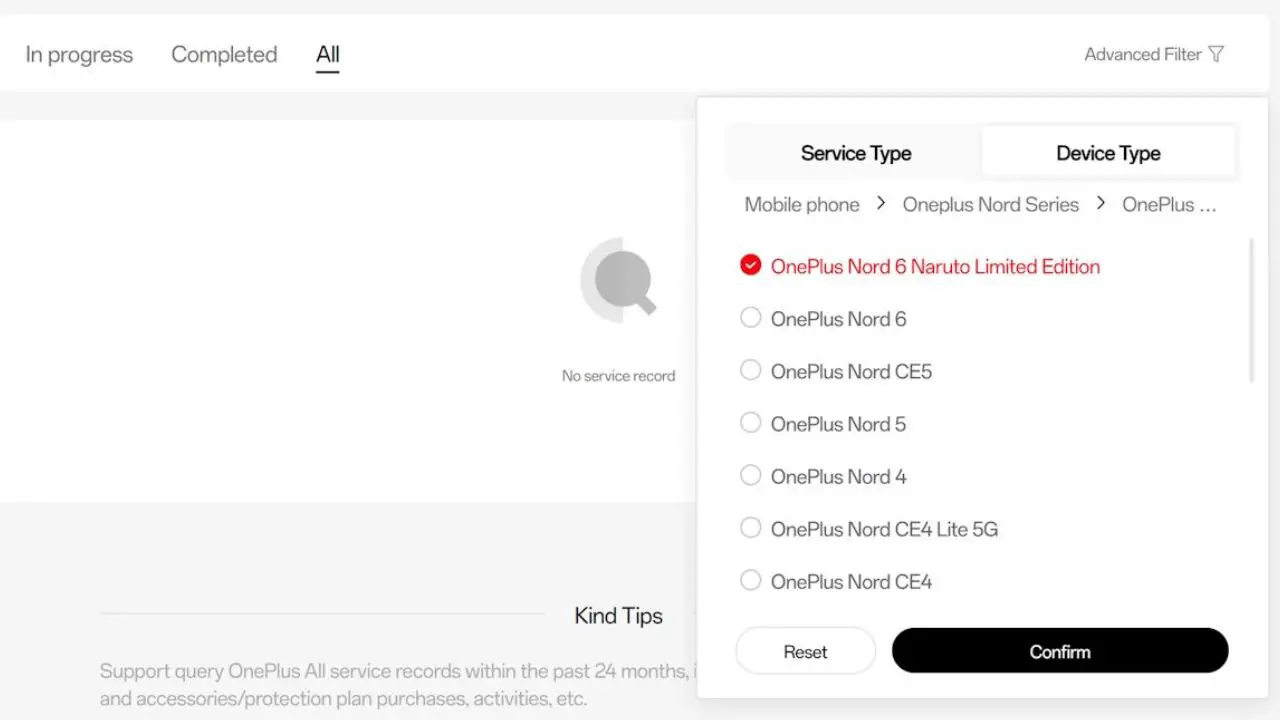Confirm the selected device filter
The image size is (1280, 720).
click(x=1059, y=651)
